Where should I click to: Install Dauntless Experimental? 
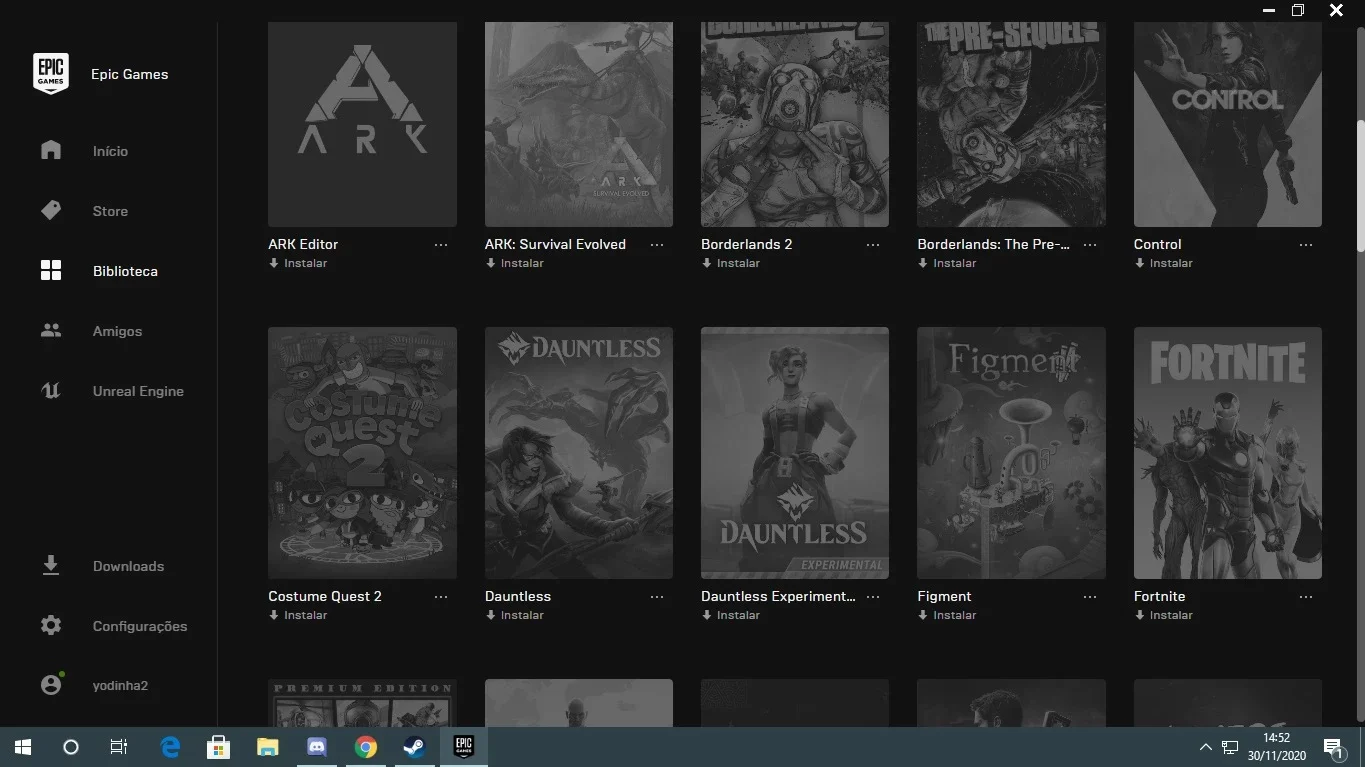pyautogui.click(x=730, y=615)
